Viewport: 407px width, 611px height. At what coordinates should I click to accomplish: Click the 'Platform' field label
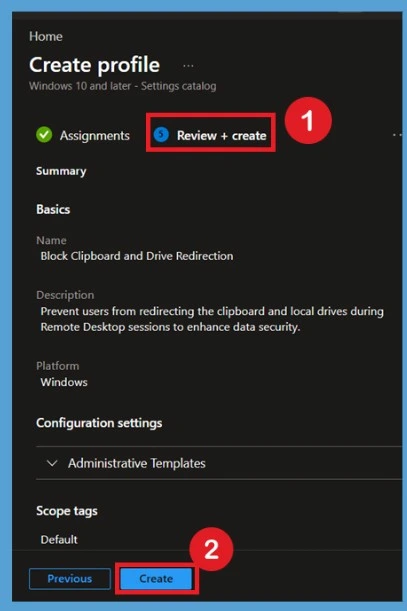click(58, 366)
